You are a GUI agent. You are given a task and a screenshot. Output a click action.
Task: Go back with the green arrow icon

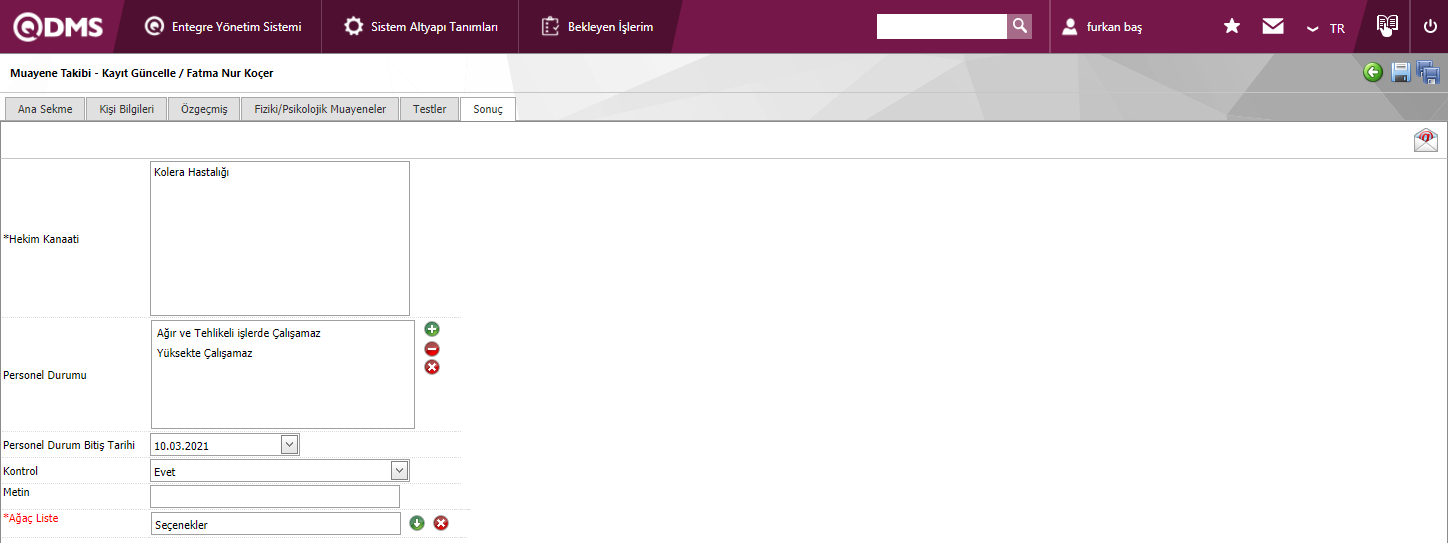[x=1373, y=72]
